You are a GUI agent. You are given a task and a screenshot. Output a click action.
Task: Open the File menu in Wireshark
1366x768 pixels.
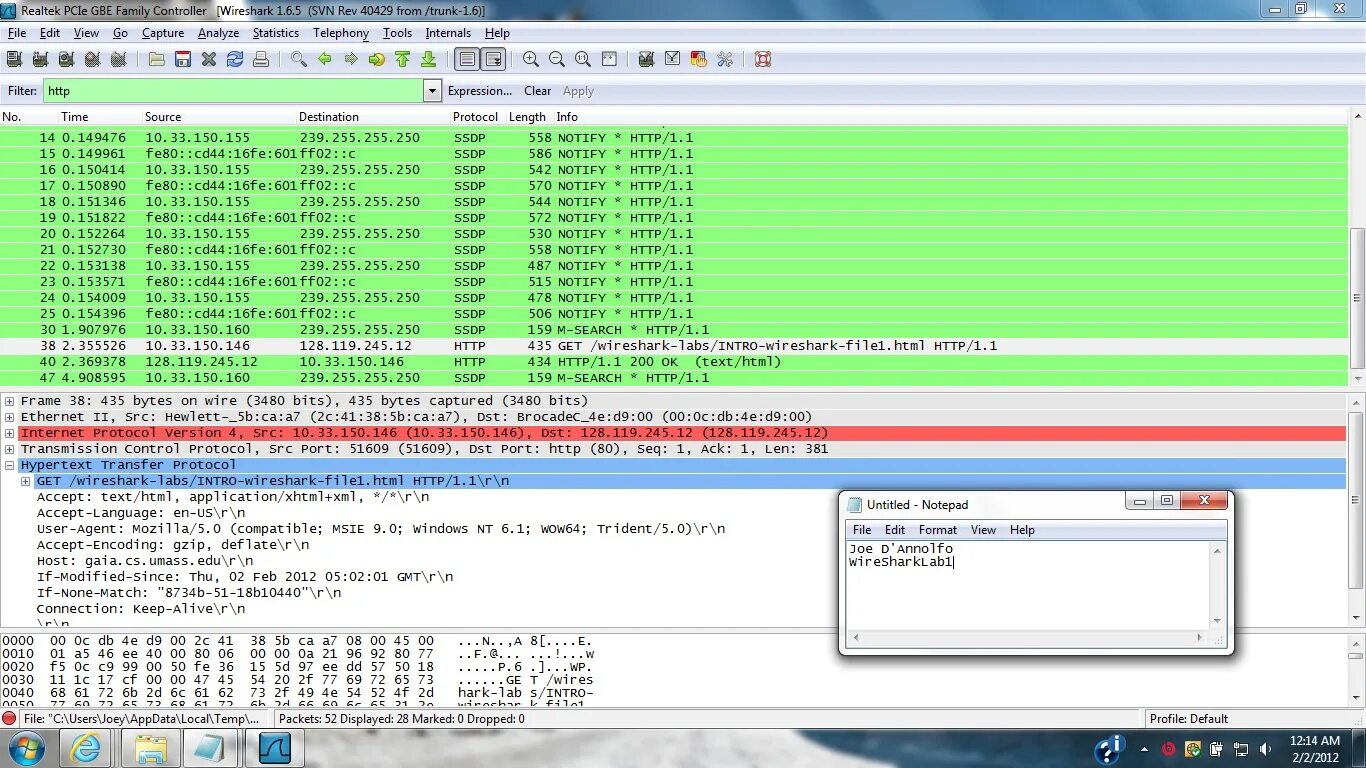point(17,33)
